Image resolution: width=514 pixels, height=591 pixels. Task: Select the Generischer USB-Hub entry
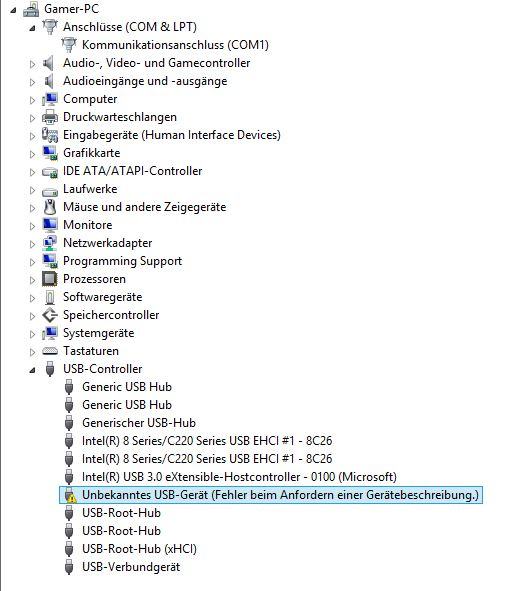pos(139,423)
